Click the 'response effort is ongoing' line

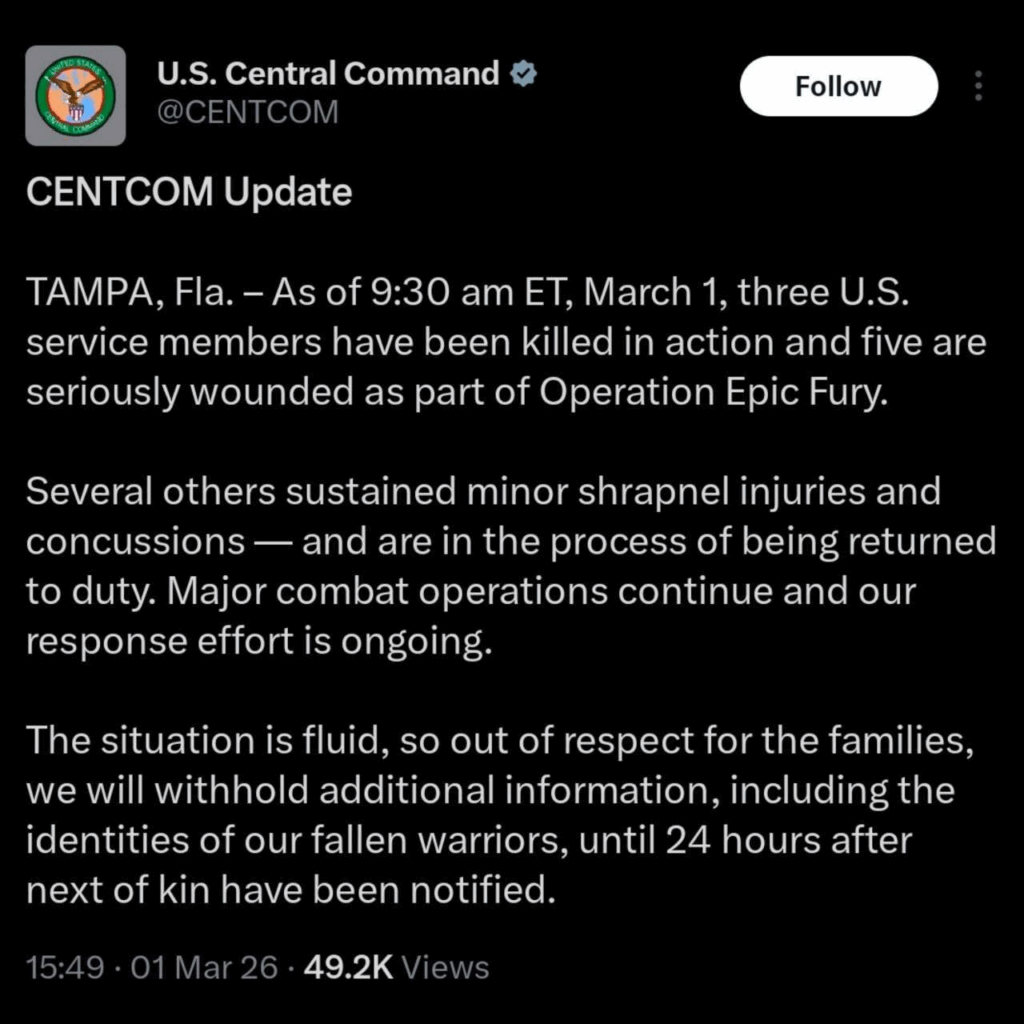[260, 641]
